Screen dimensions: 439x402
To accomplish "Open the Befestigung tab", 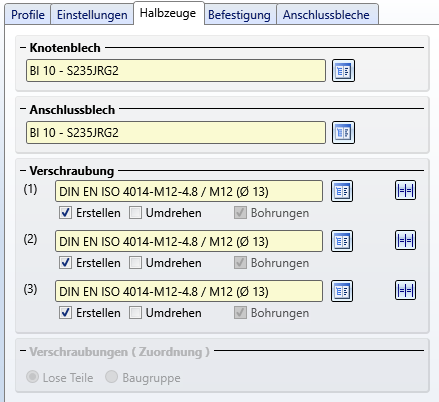I will point(239,15).
